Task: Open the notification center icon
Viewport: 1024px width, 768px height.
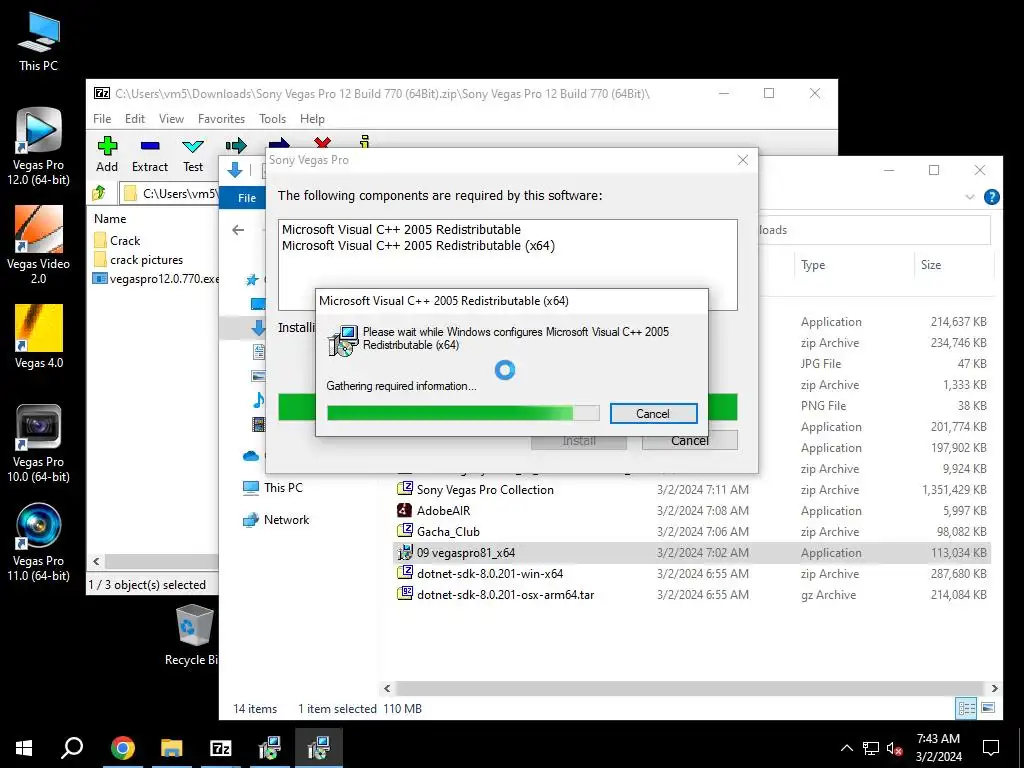Action: click(991, 748)
